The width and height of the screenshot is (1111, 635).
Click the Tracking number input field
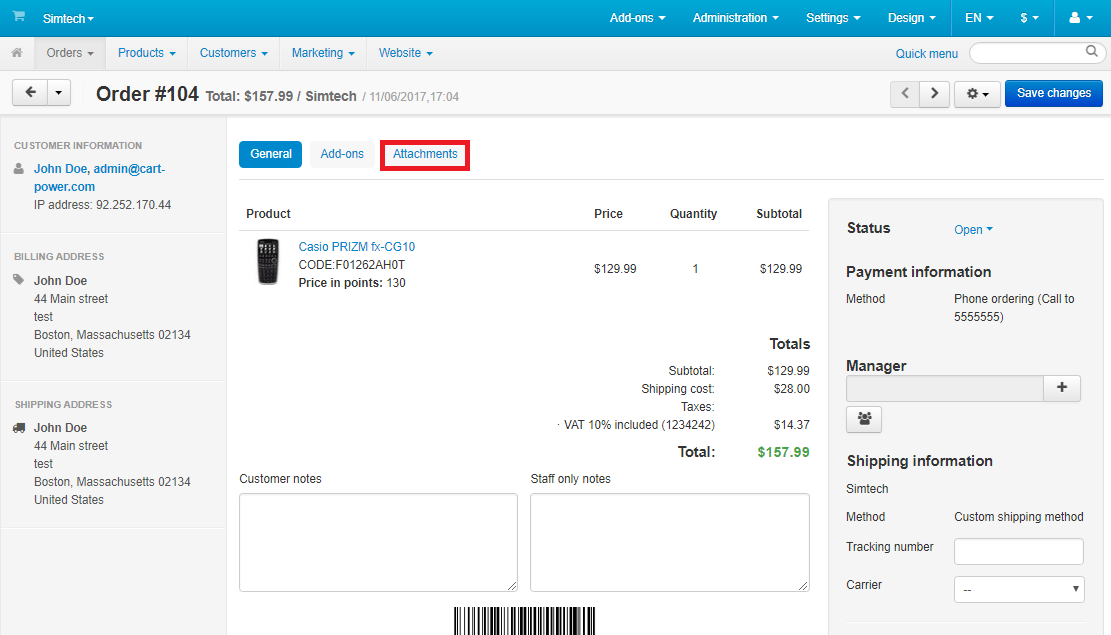1018,551
